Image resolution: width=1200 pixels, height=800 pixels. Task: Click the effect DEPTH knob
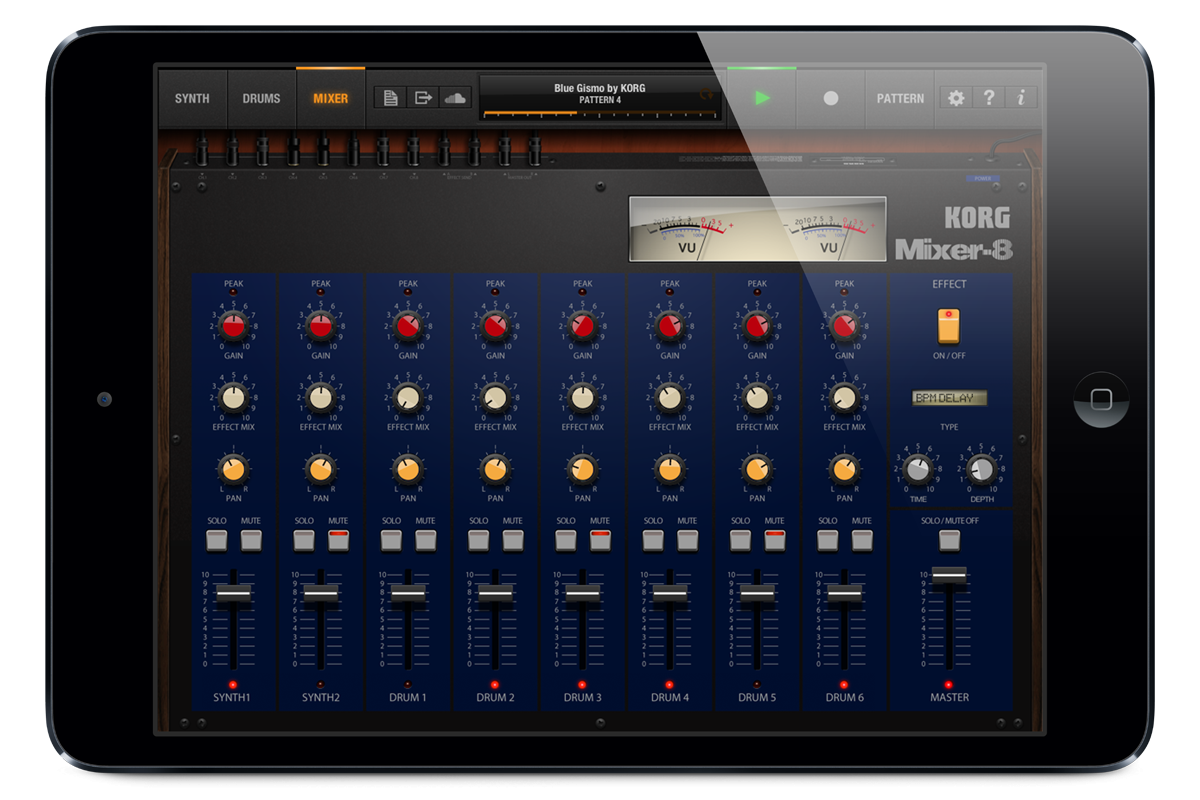click(x=981, y=468)
